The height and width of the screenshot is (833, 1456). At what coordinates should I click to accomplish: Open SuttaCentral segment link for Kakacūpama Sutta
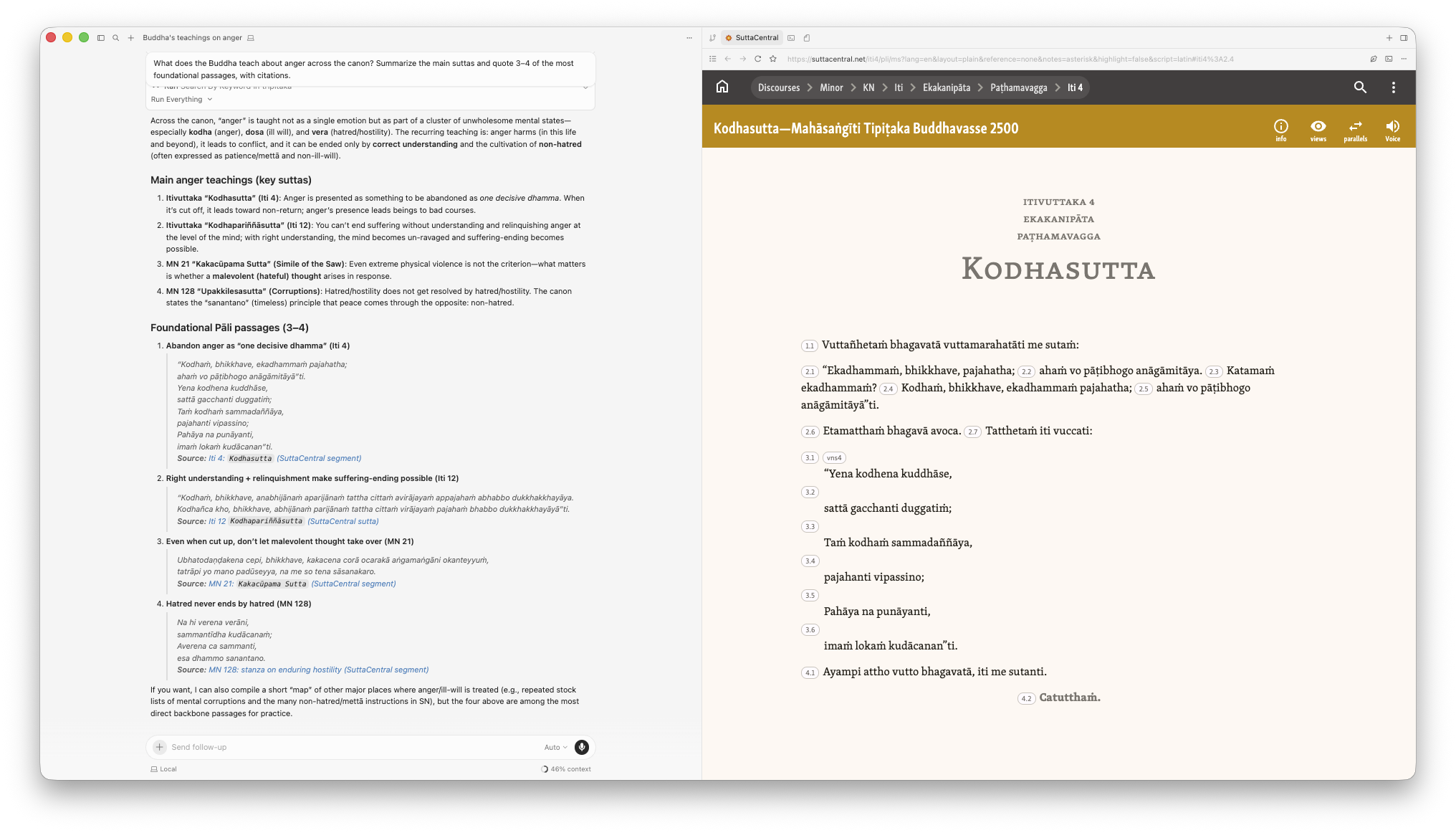coord(353,584)
